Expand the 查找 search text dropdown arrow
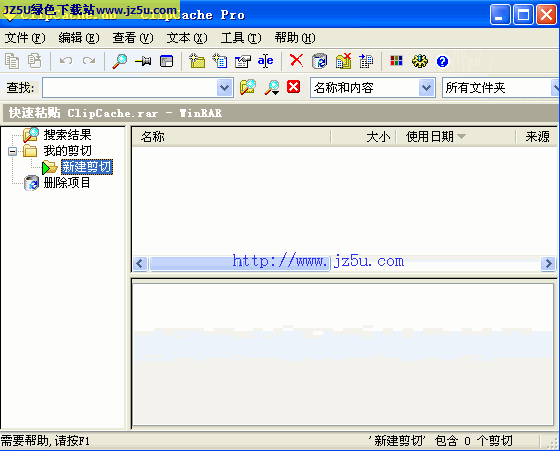This screenshot has height=451, width=560. pos(225,87)
